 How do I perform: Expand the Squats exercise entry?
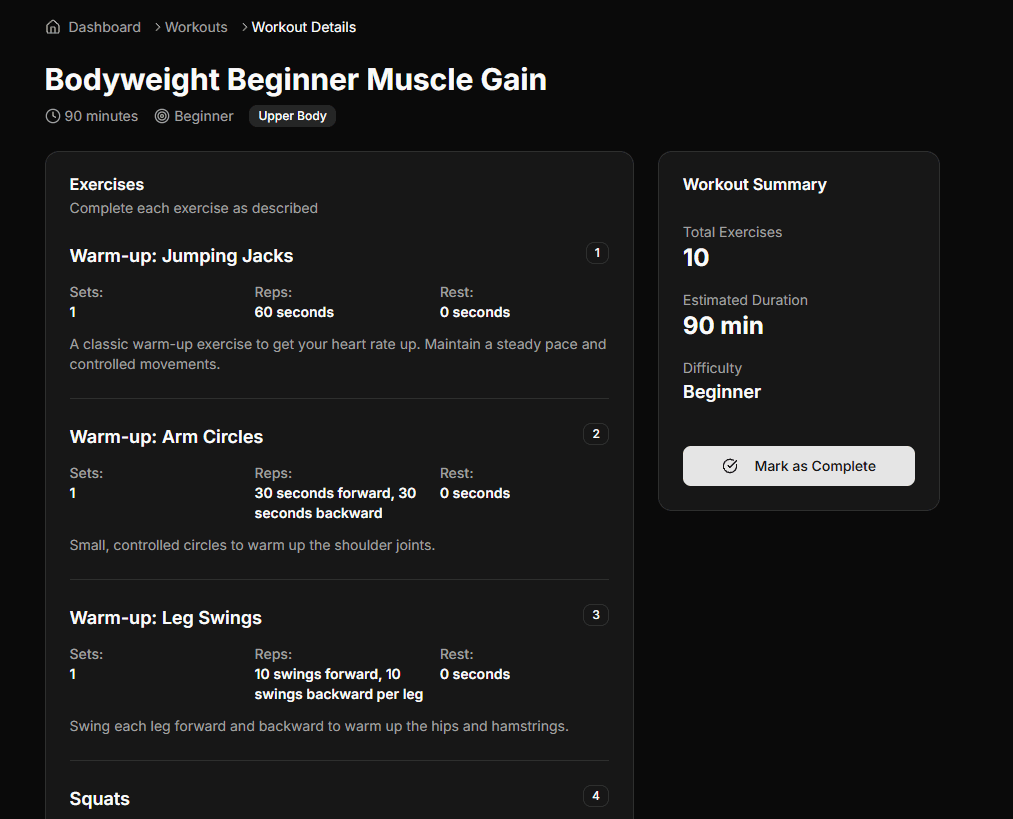[x=99, y=798]
